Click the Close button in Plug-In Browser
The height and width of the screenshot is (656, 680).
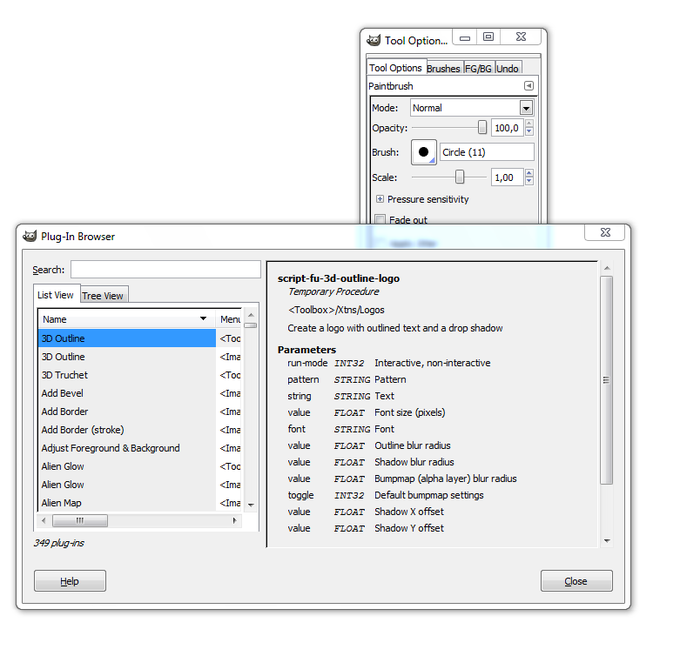pos(576,581)
